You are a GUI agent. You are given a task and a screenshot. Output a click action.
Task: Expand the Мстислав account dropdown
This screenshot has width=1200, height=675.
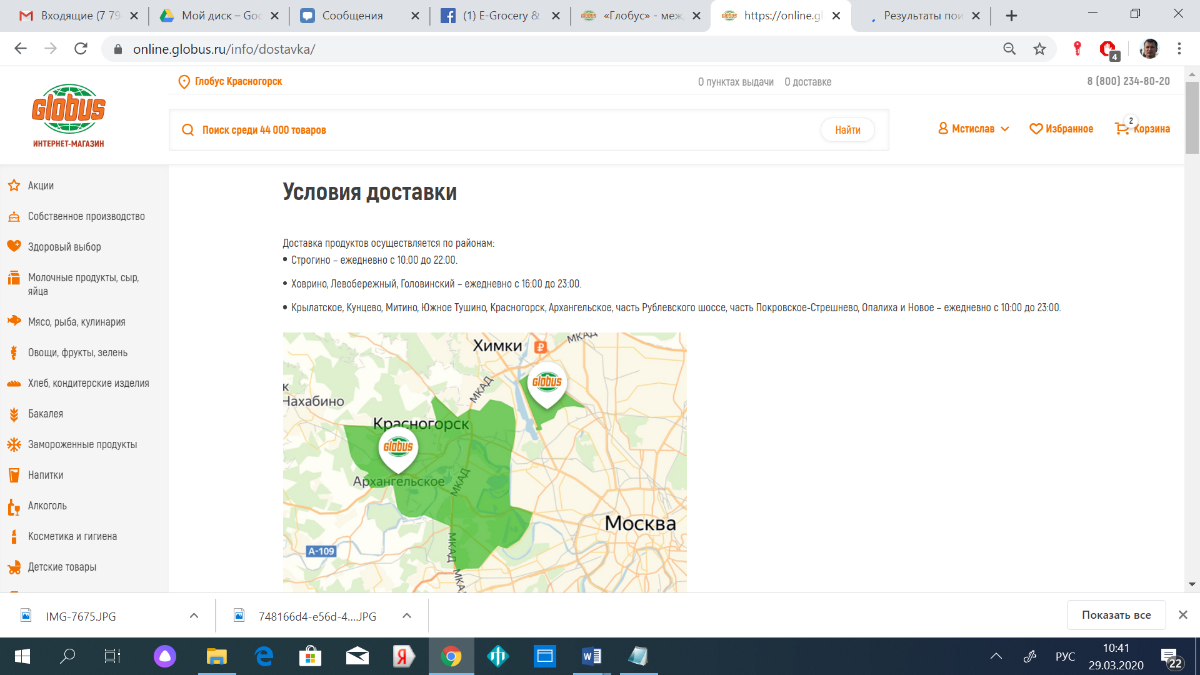pyautogui.click(x=1005, y=129)
